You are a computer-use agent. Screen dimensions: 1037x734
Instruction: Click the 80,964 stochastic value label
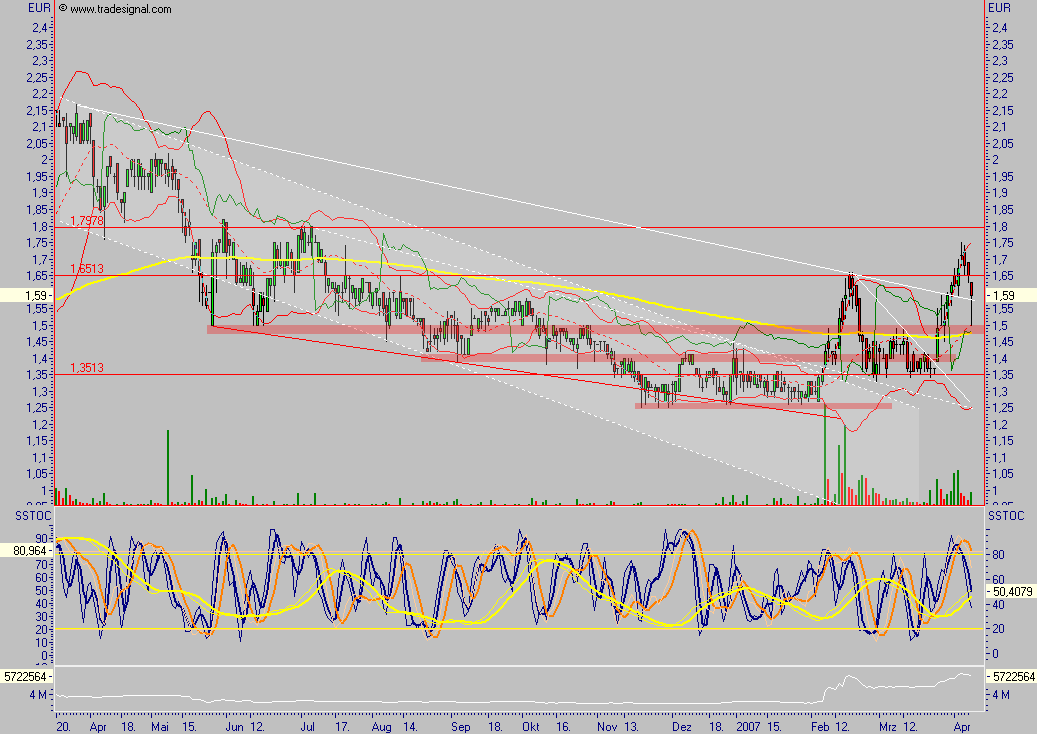(28, 549)
